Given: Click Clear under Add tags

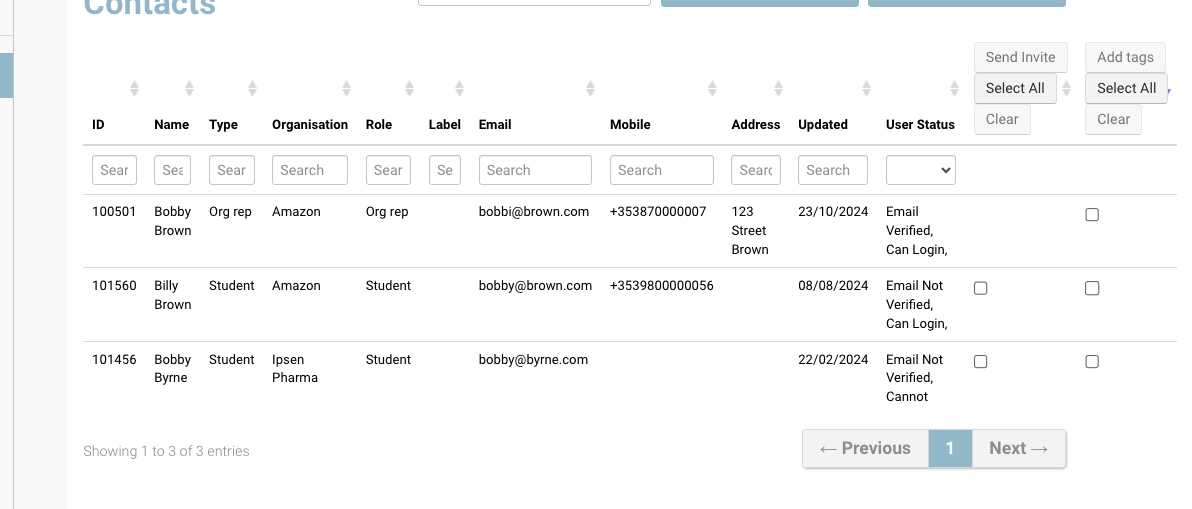Looking at the screenshot, I should (x=1113, y=119).
